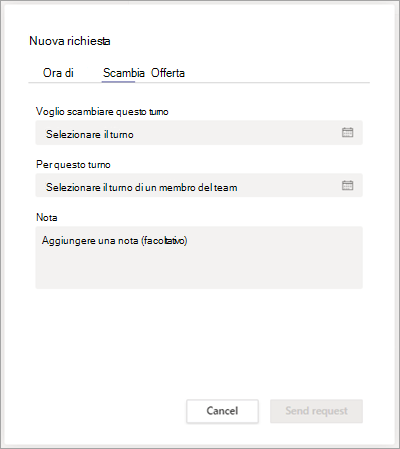Focus the Aggiungere una nota text area
400x449 pixels.
[199, 257]
